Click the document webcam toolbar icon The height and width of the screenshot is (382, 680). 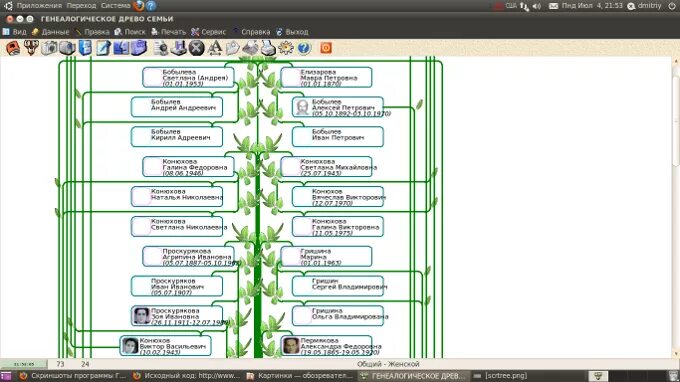(160, 48)
